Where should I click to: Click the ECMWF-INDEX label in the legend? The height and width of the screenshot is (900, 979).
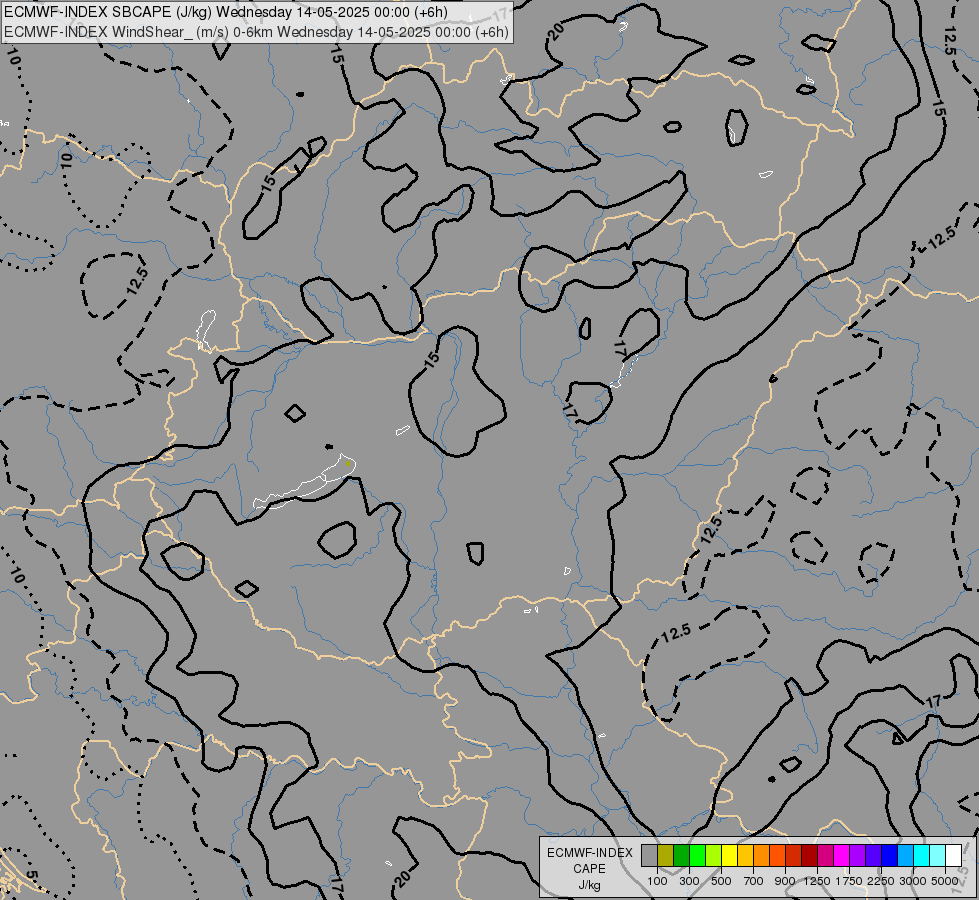coord(589,853)
